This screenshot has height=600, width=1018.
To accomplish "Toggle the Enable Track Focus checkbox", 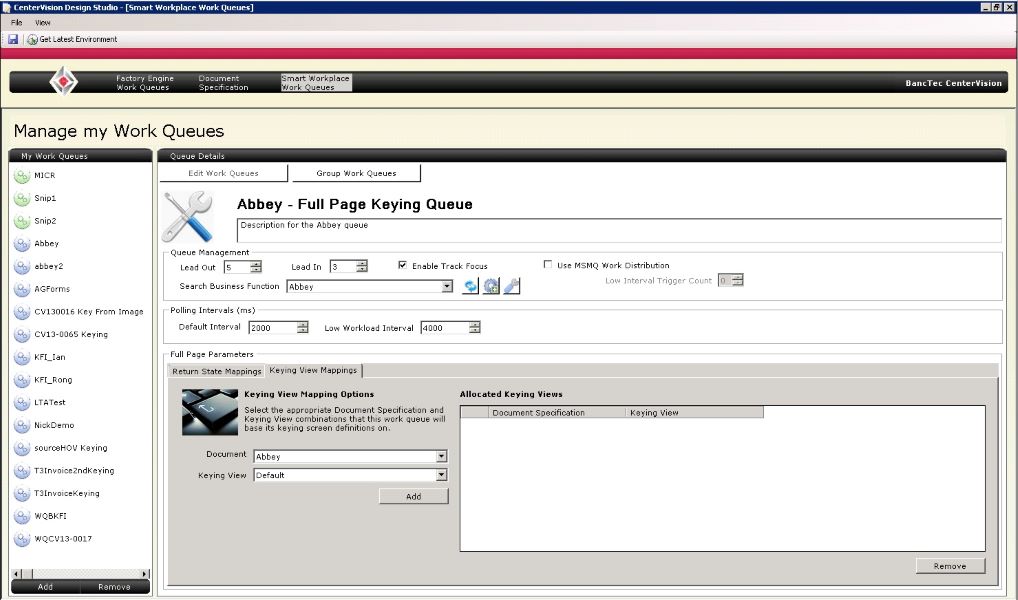I will pos(403,265).
